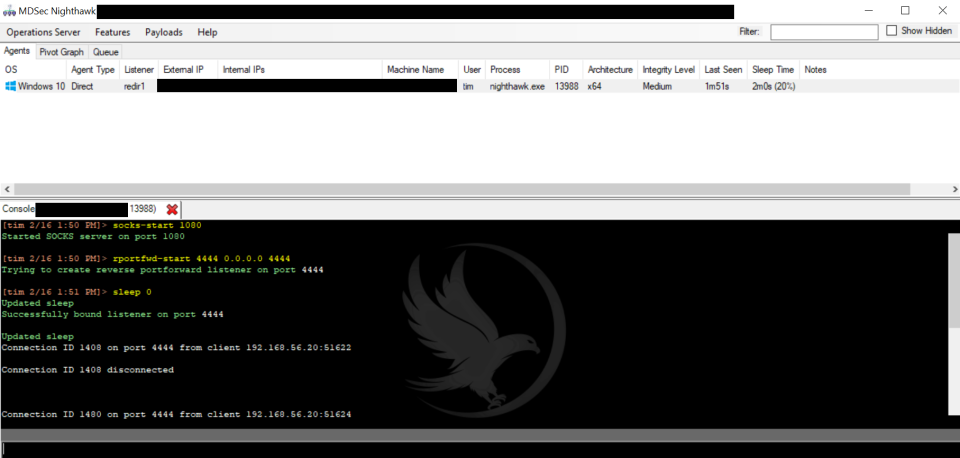Click the Connection ID 1480 from client line
Viewport: 960px width, 458px height.
point(176,415)
